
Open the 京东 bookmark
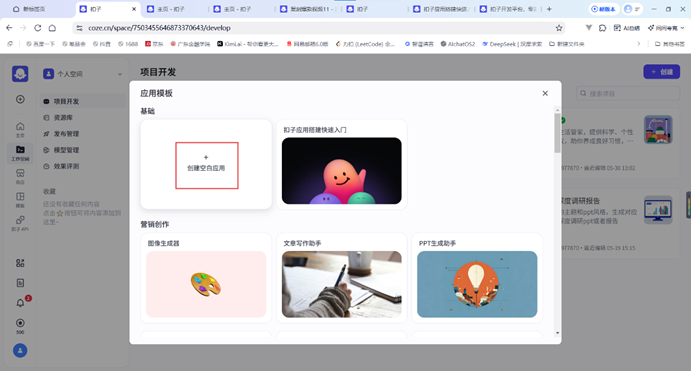click(154, 44)
